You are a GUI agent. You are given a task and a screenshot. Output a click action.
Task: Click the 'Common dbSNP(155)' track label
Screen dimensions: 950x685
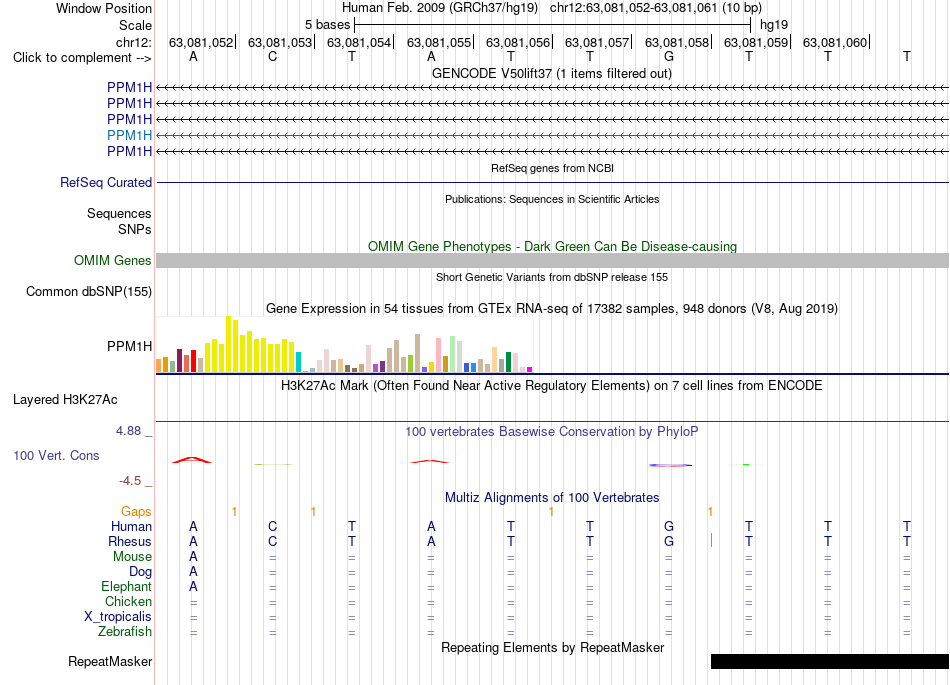pyautogui.click(x=88, y=291)
